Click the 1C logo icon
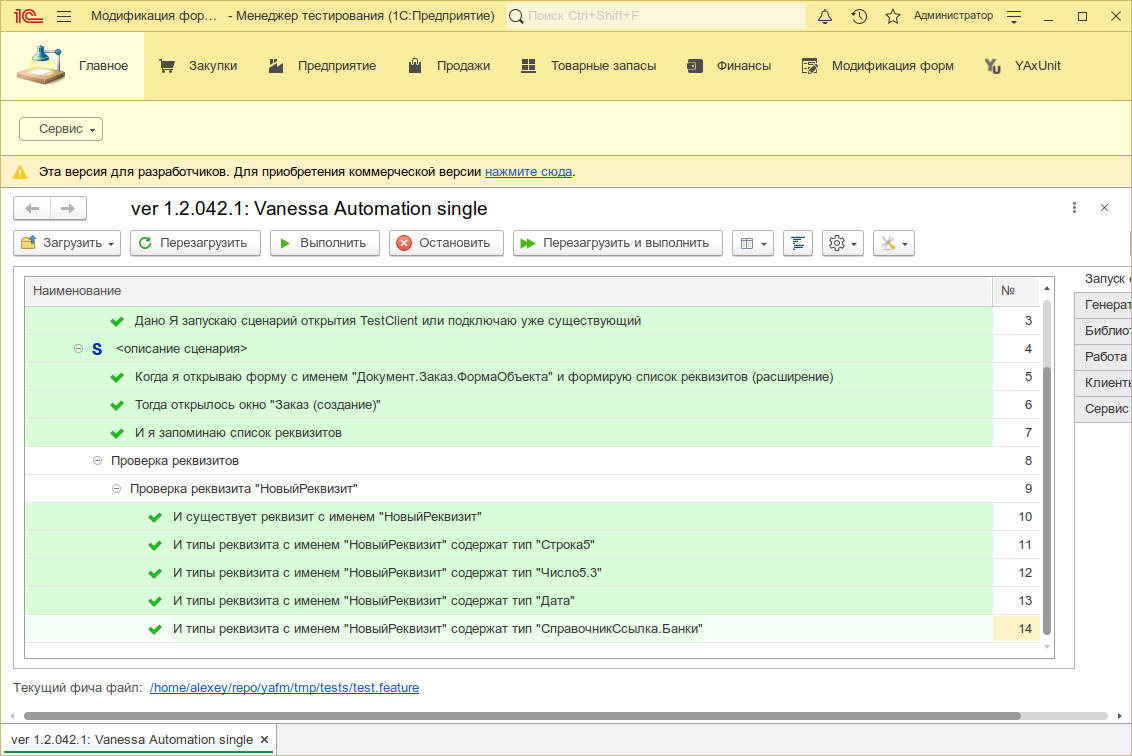1132x756 pixels. [27, 16]
